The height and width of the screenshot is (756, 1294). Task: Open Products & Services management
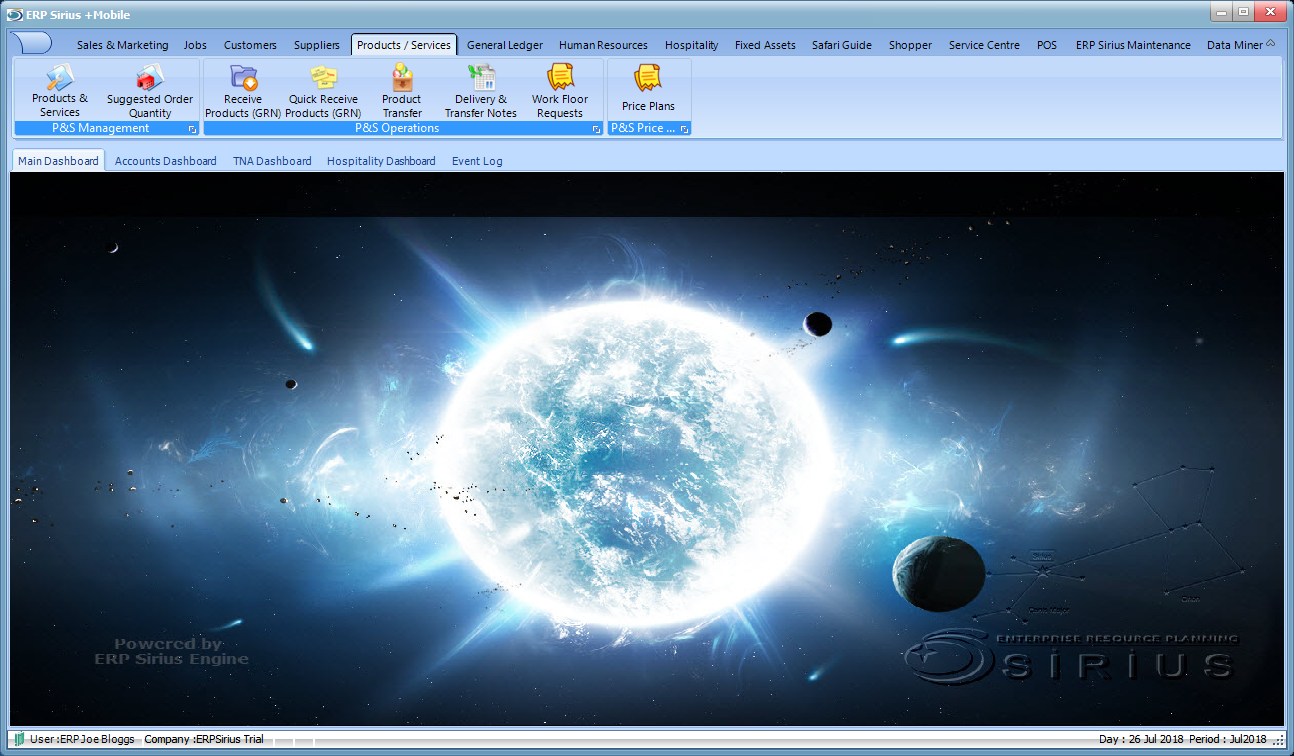60,90
